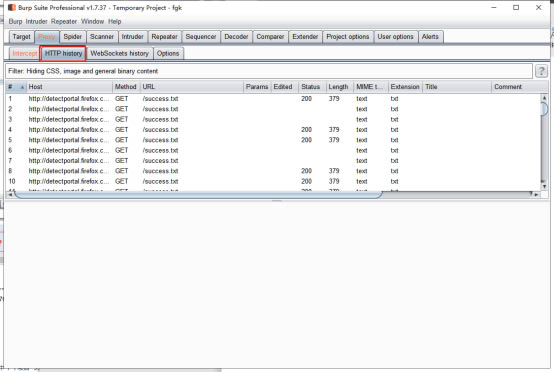554x372 pixels.
Task: Sort by the Extension column header
Action: (x=405, y=87)
